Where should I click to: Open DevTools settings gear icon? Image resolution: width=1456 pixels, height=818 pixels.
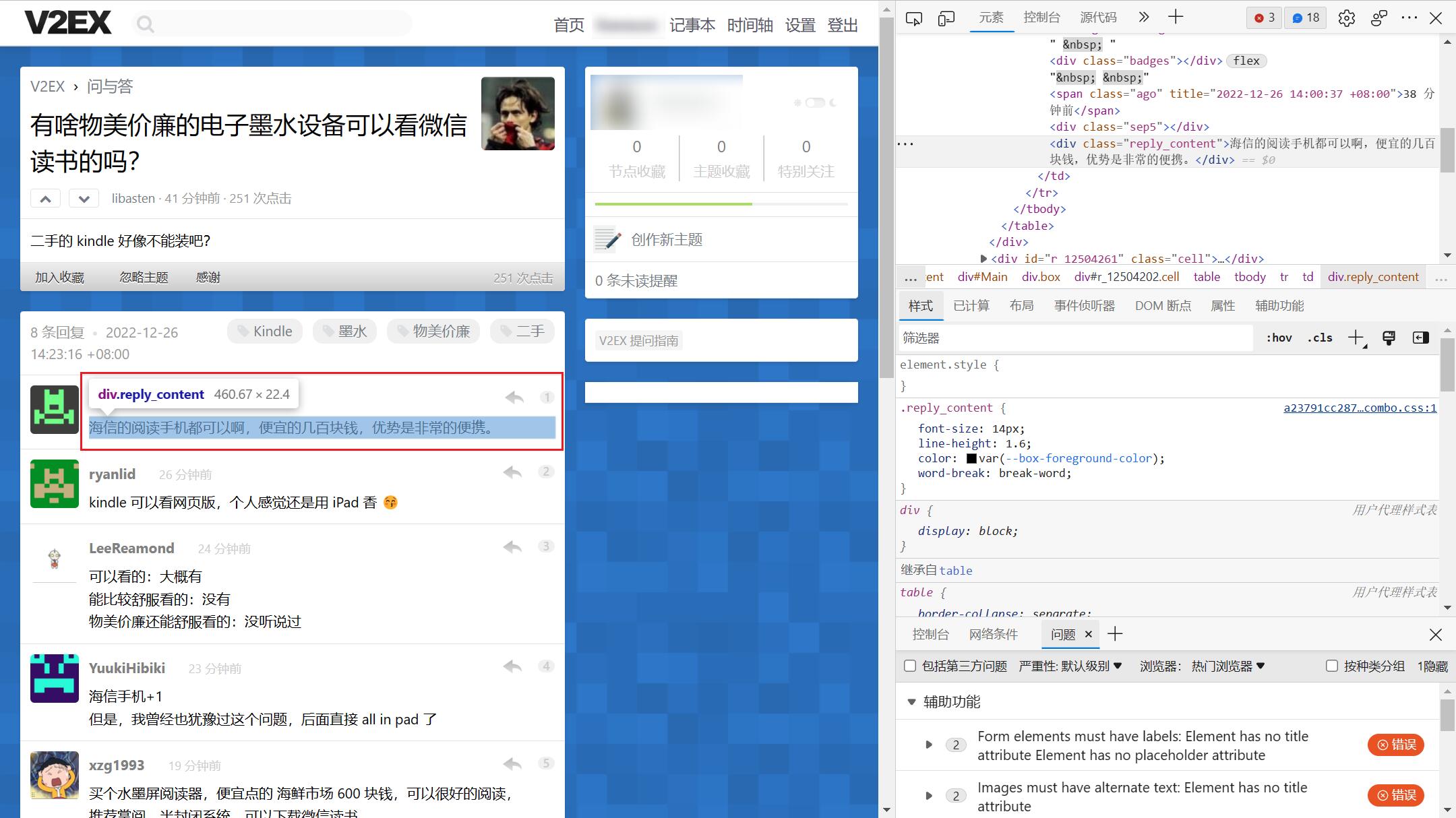(x=1346, y=18)
